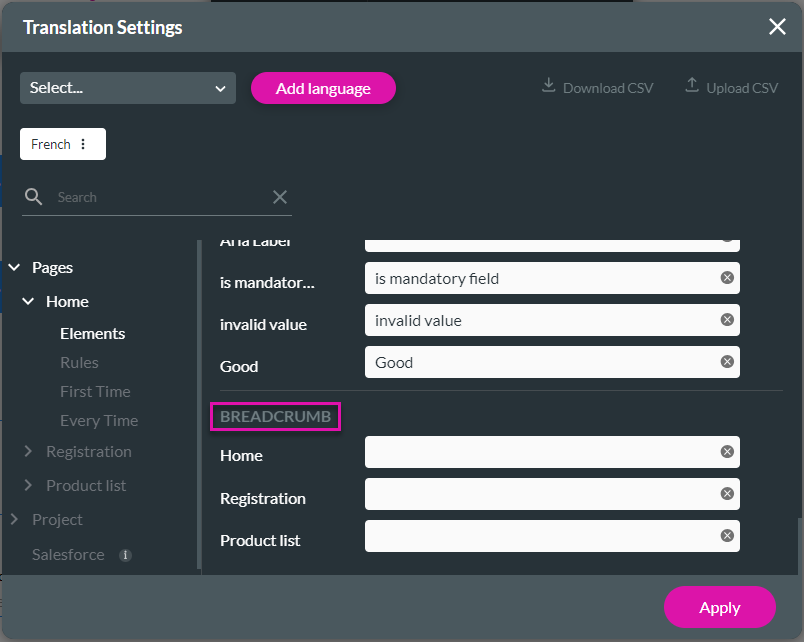Screen dimensions: 804x642
Task: Clear the breadcrumb Registration translation field
Action: tap(727, 494)
